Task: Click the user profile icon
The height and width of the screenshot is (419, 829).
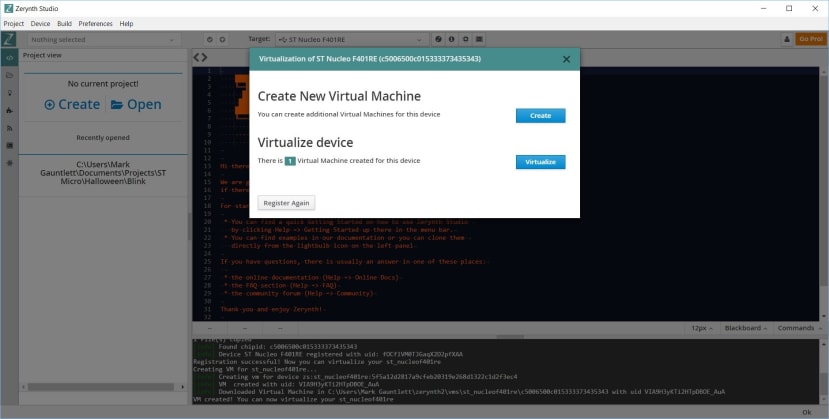Action: (787, 40)
